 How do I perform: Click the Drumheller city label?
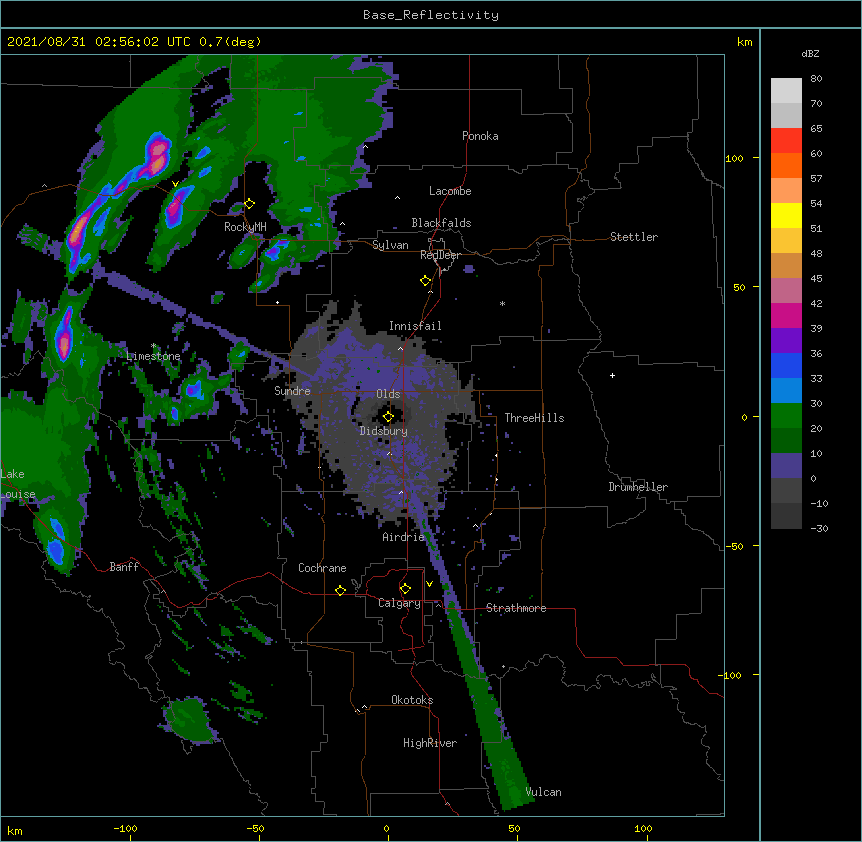[638, 487]
